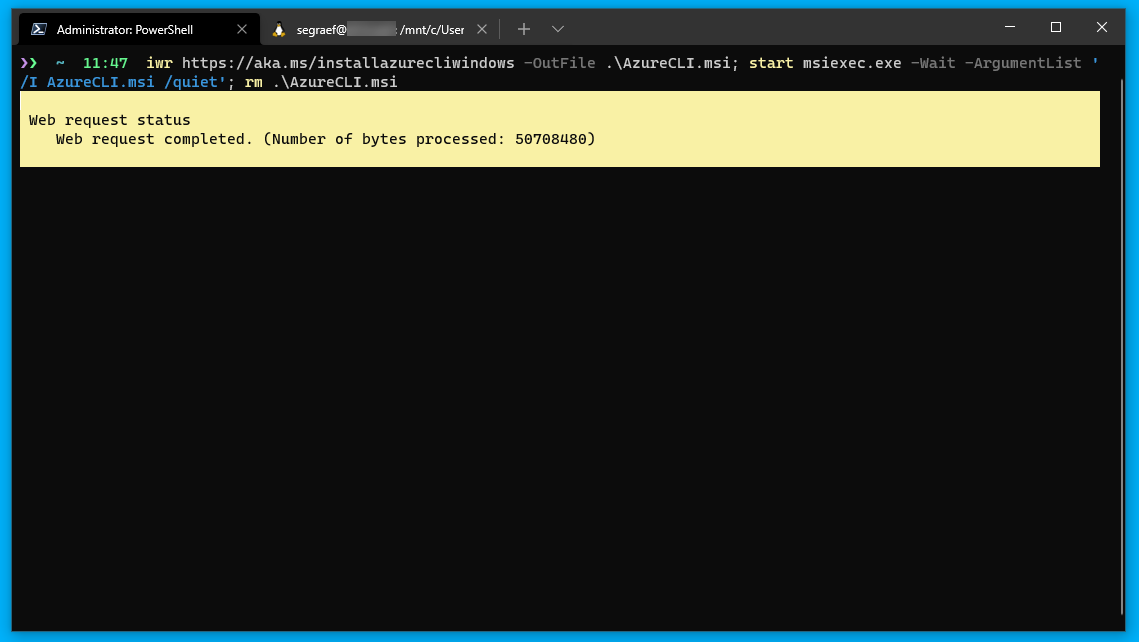Click the -Wait parameter text
This screenshot has width=1139, height=642.
click(x=933, y=63)
